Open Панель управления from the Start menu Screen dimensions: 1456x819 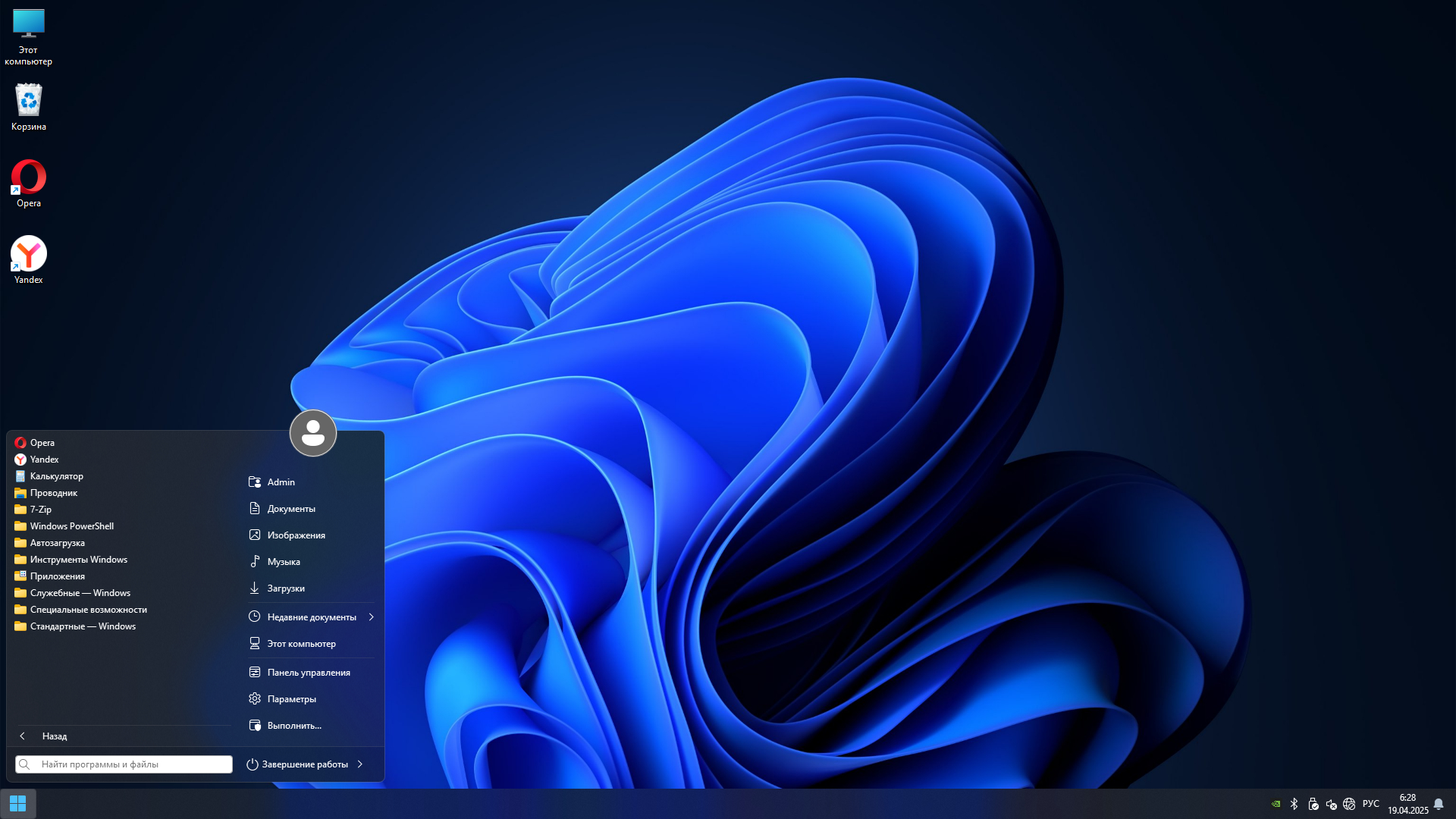(x=308, y=673)
